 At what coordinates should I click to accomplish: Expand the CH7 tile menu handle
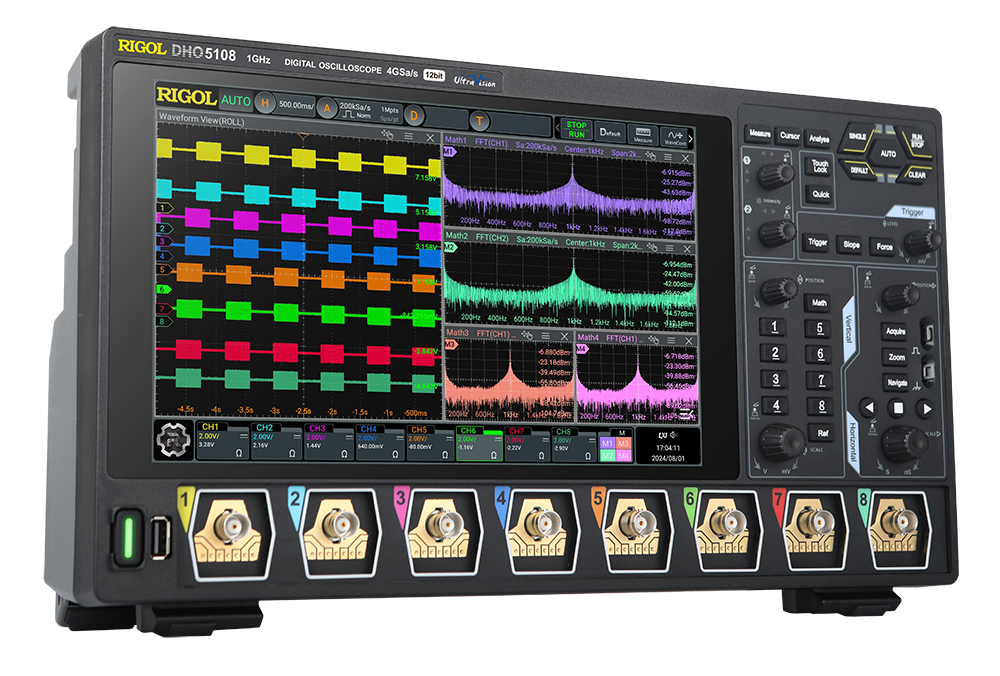point(546,441)
